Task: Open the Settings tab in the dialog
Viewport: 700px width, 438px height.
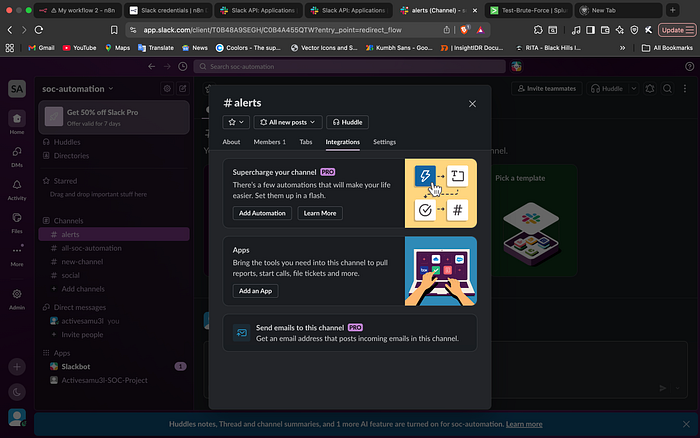Action: pos(384,142)
